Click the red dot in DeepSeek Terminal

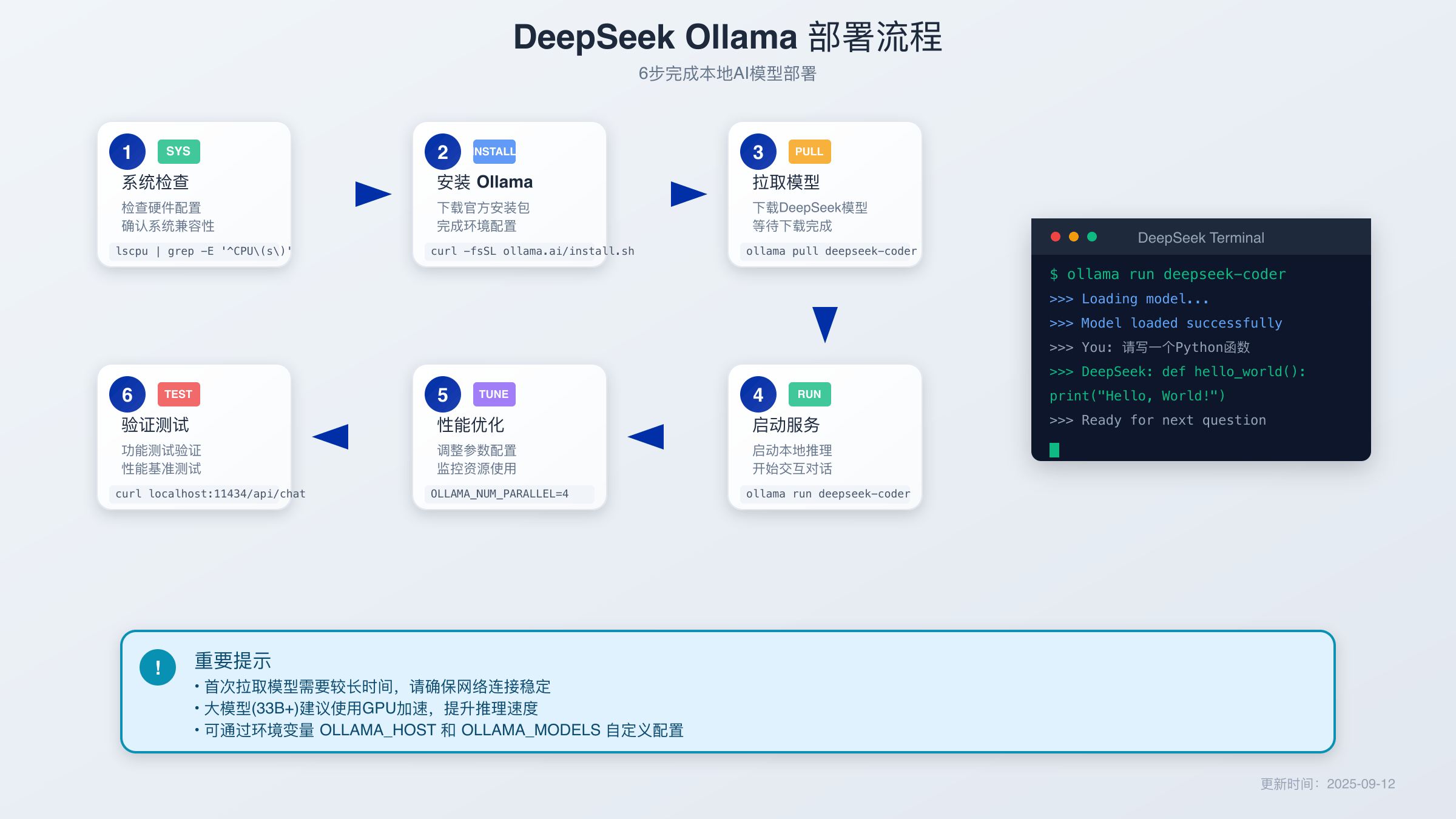point(1056,237)
